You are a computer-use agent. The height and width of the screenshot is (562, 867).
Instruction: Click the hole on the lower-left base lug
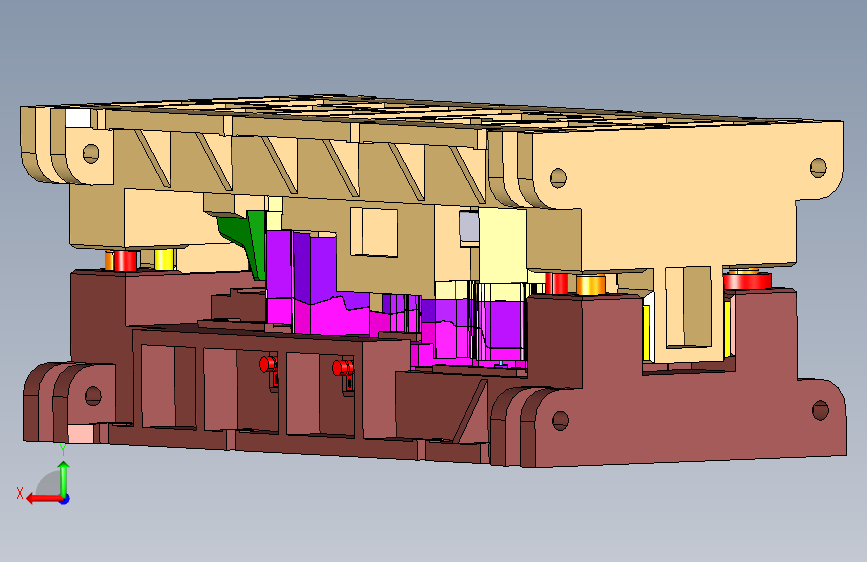[x=93, y=396]
